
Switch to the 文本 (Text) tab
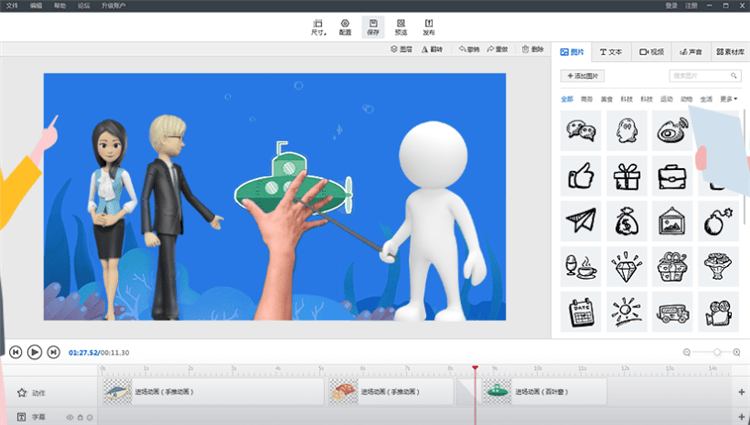tap(609, 51)
